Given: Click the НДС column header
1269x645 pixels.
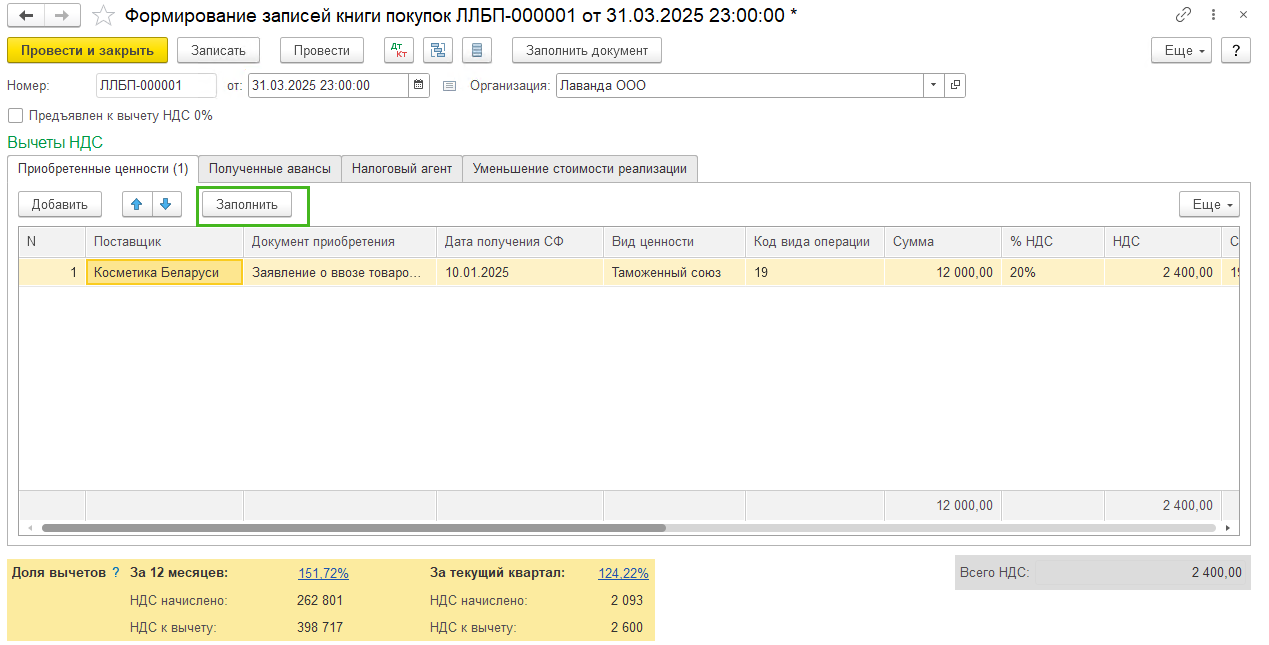Looking at the screenshot, I should 1163,242.
